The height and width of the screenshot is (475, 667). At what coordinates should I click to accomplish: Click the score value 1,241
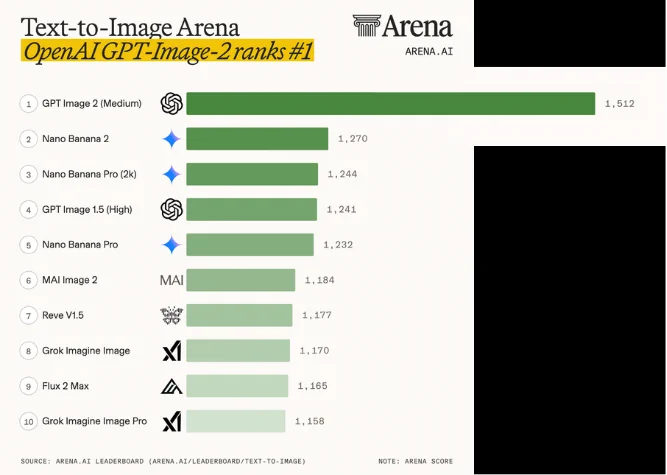coord(342,209)
